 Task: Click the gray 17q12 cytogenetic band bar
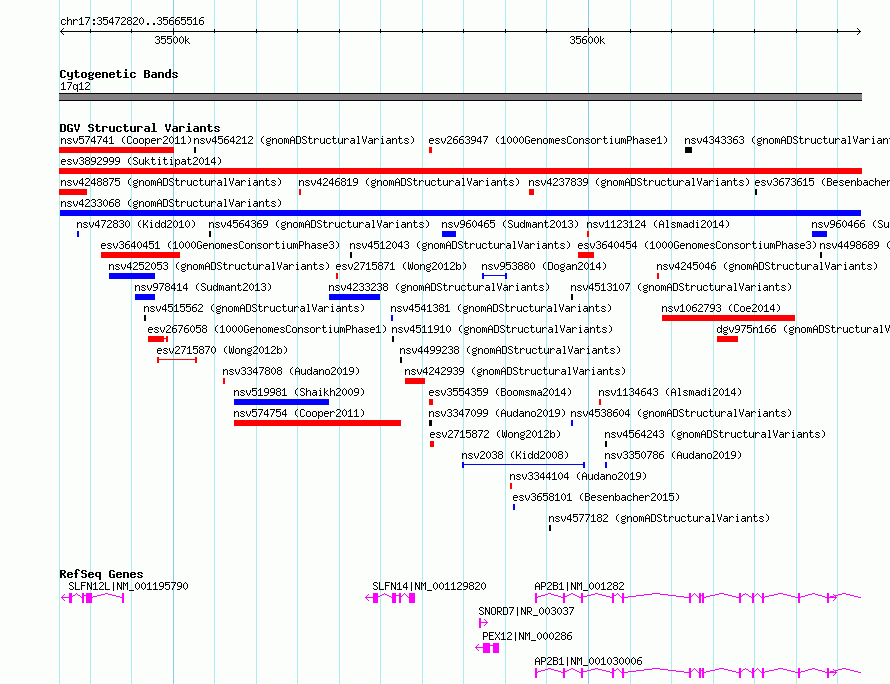pyautogui.click(x=460, y=97)
